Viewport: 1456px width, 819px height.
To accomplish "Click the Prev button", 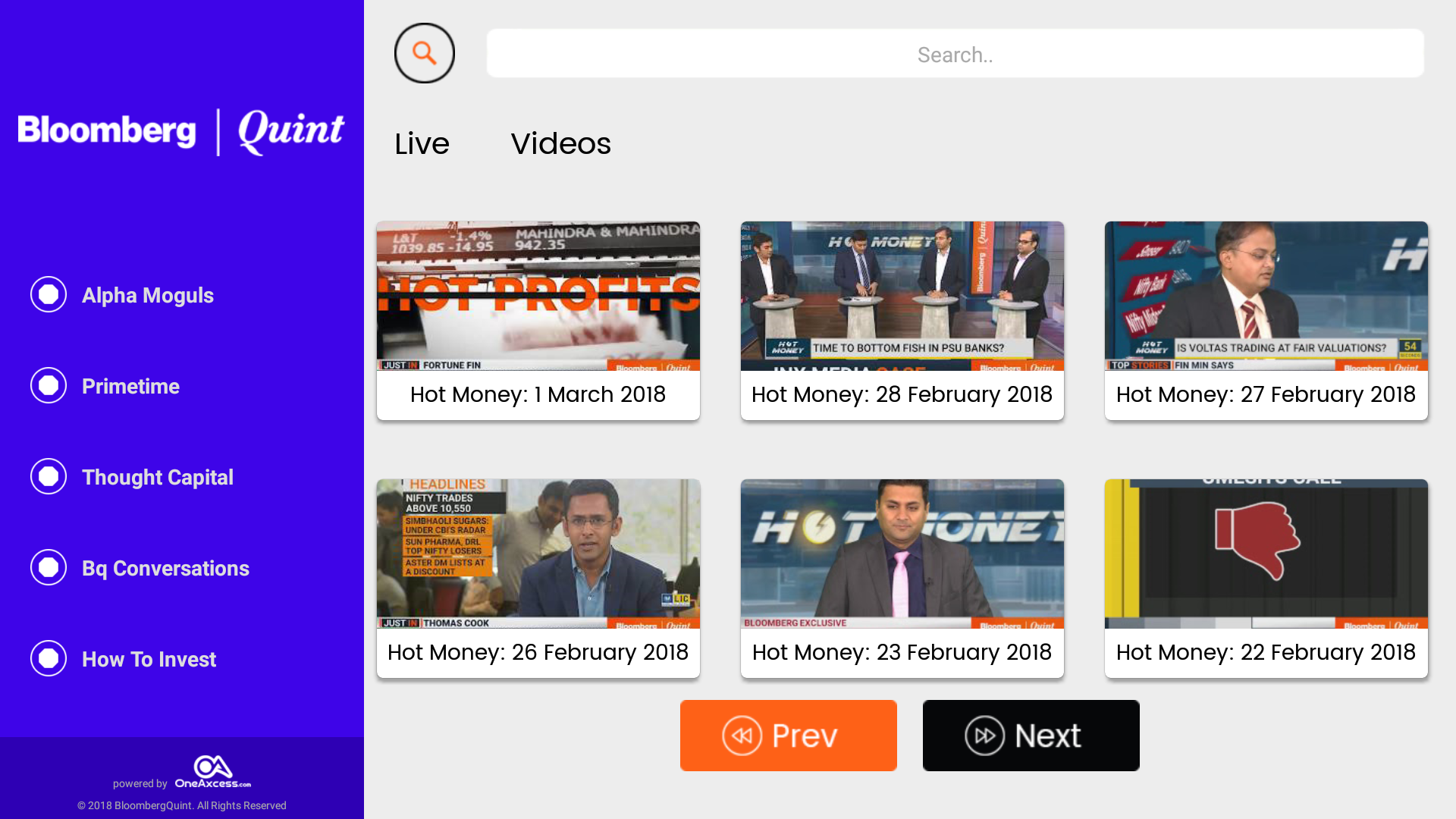I will tap(788, 735).
